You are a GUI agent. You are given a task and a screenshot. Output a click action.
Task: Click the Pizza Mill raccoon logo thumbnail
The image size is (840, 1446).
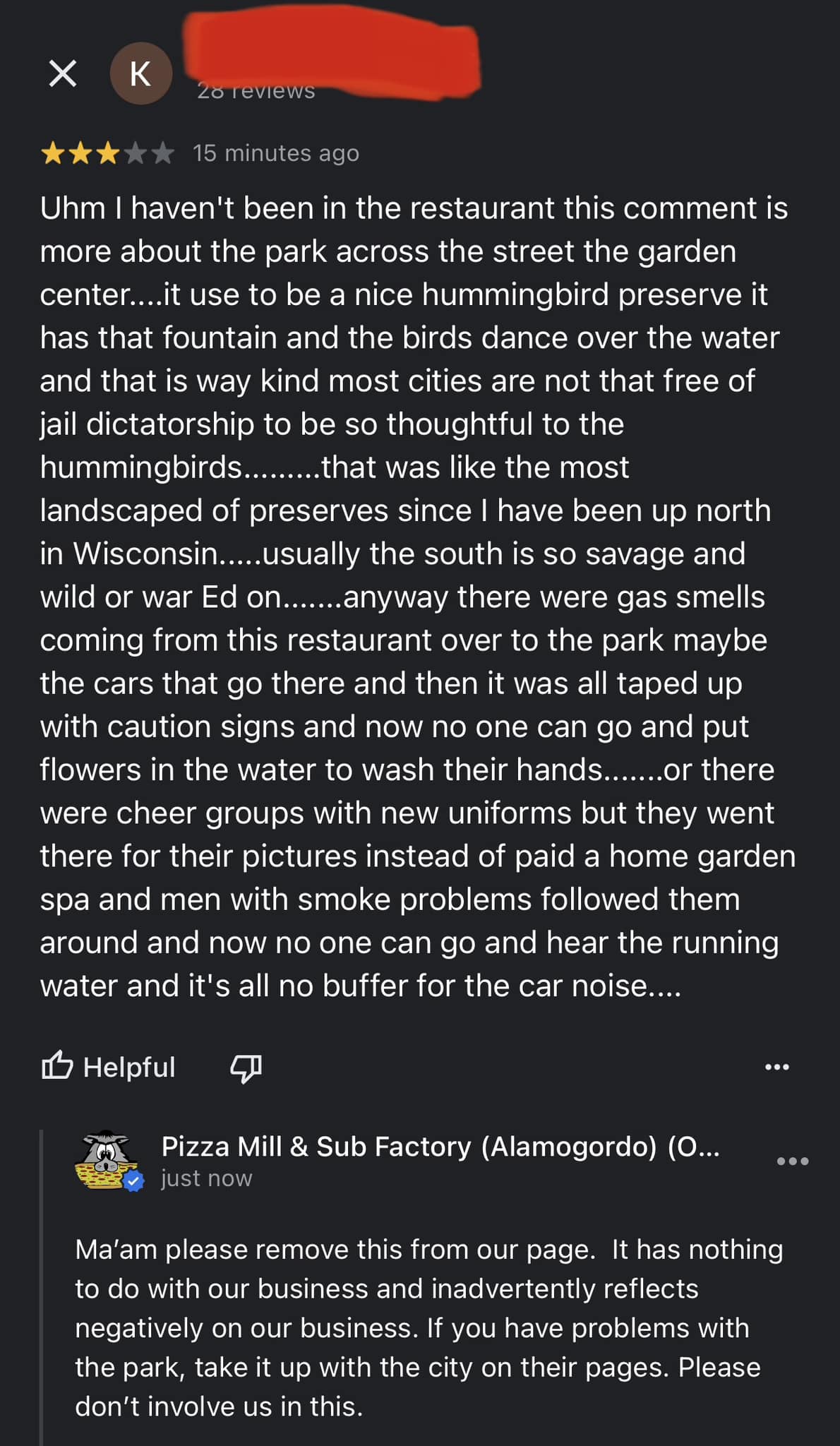(x=106, y=1159)
